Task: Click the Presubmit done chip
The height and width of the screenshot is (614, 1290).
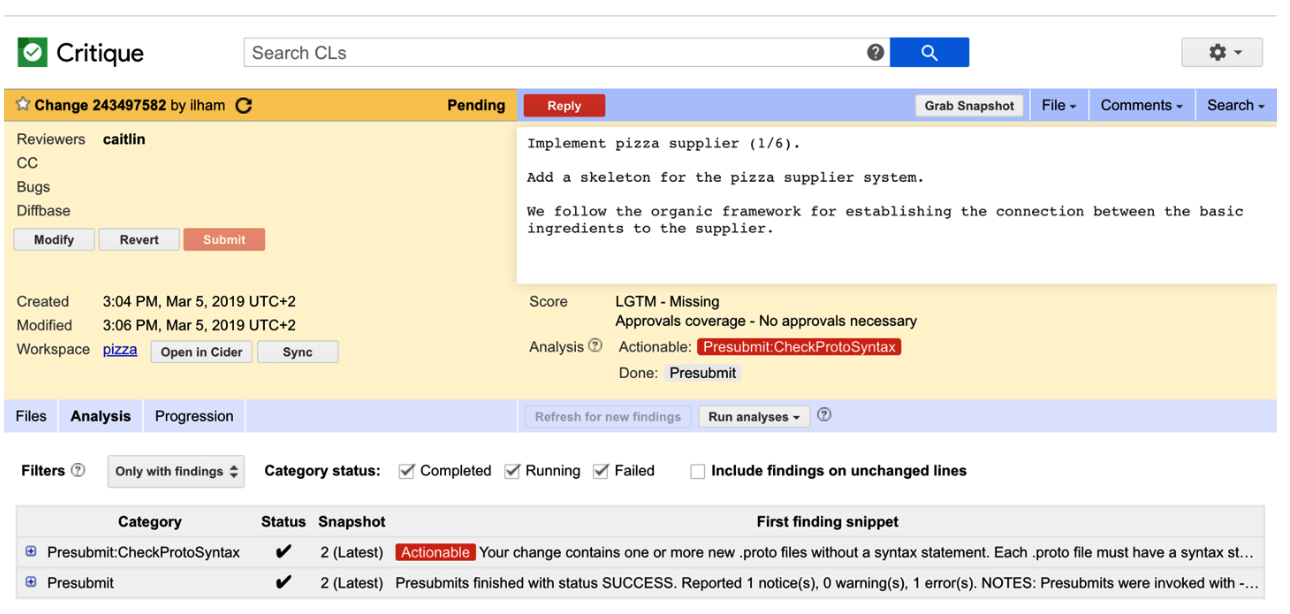Action: pos(703,373)
